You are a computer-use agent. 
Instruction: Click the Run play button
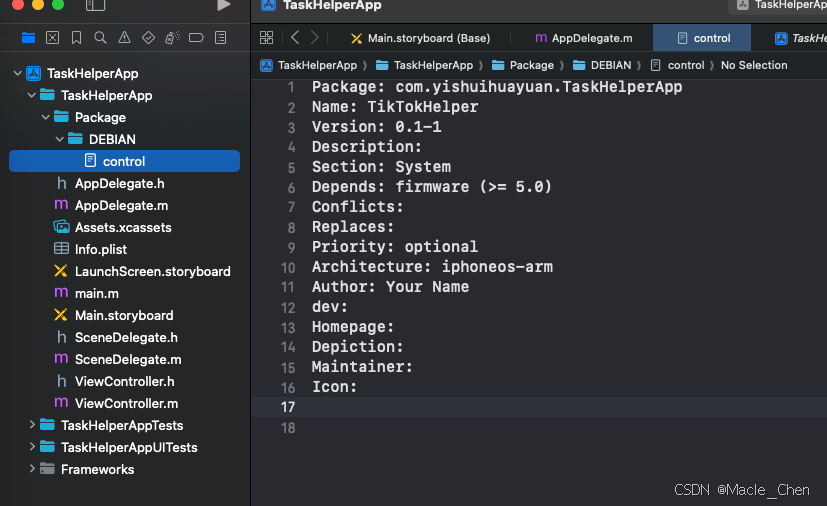[x=224, y=5]
